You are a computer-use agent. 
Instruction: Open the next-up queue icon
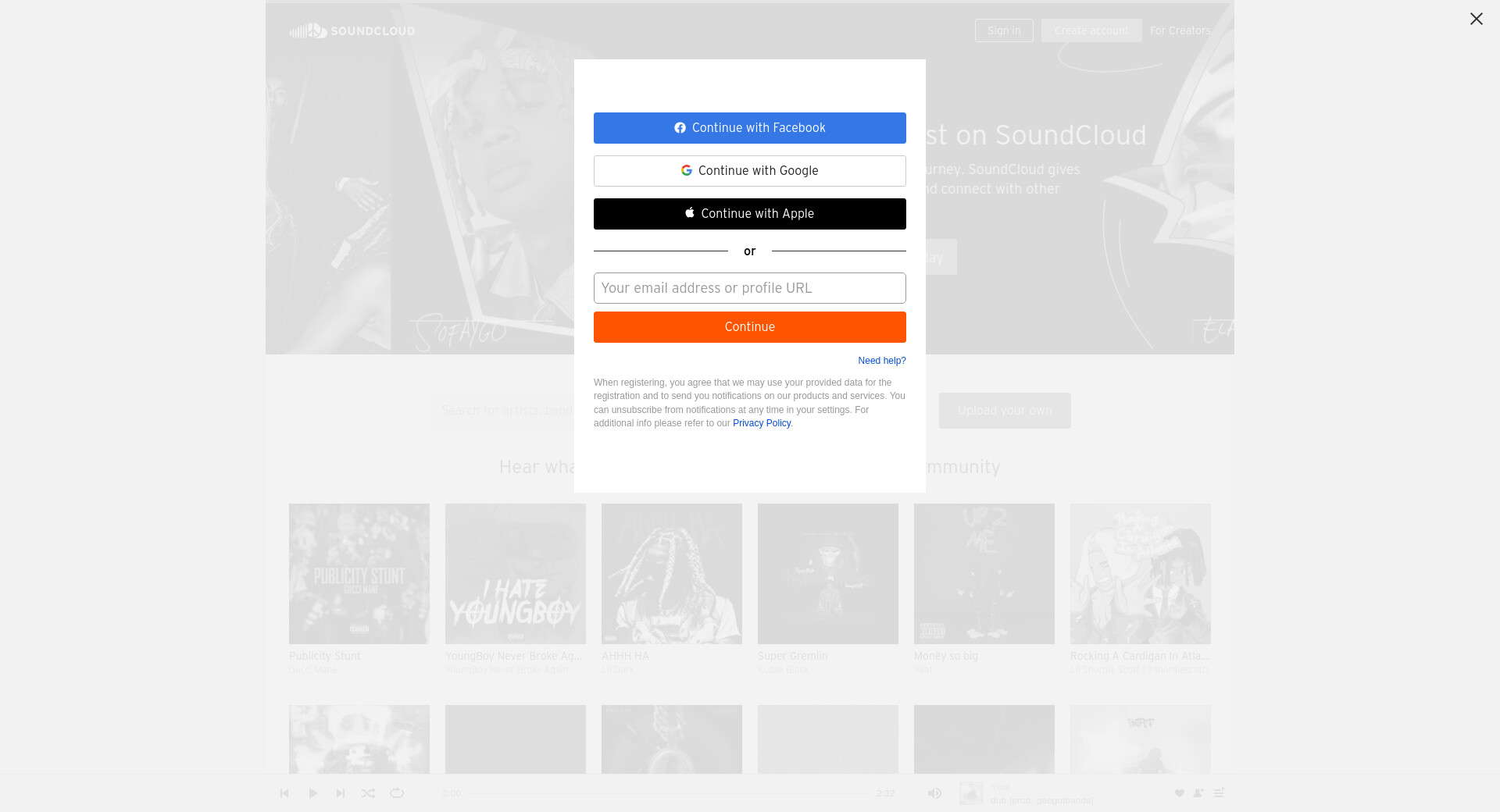(1219, 793)
